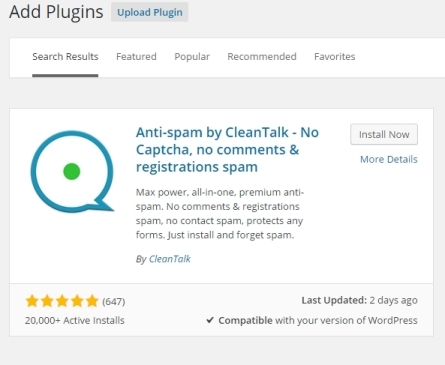Click the (647) ratings count
The image size is (445, 365).
coord(114,302)
